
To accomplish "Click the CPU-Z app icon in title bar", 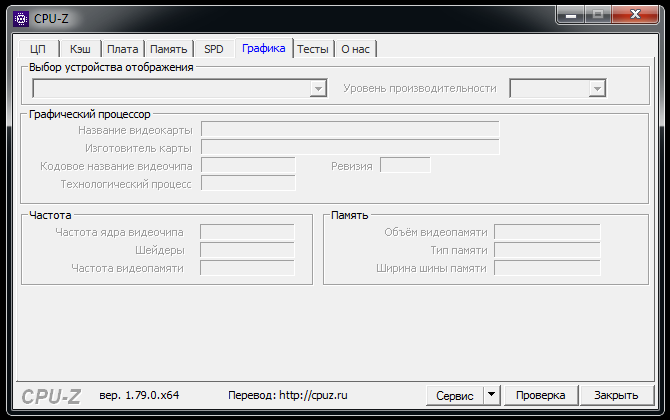I will click(x=21, y=19).
